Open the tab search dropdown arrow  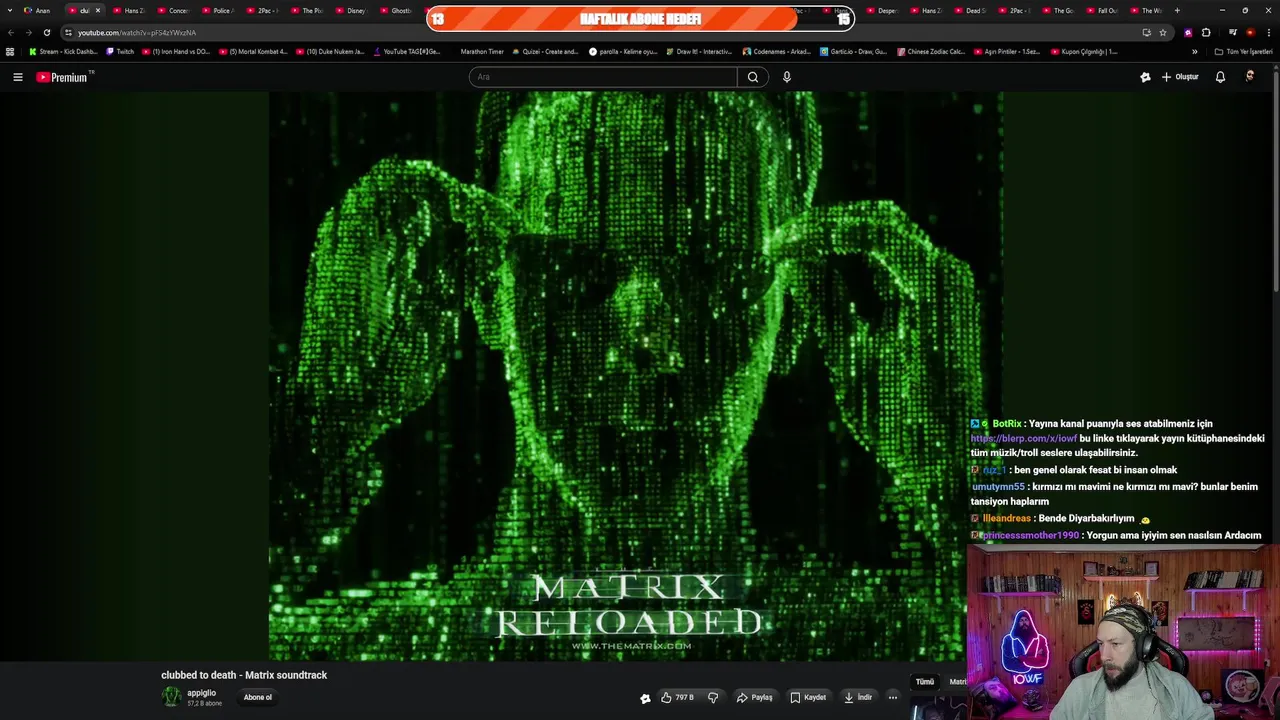[x=11, y=10]
